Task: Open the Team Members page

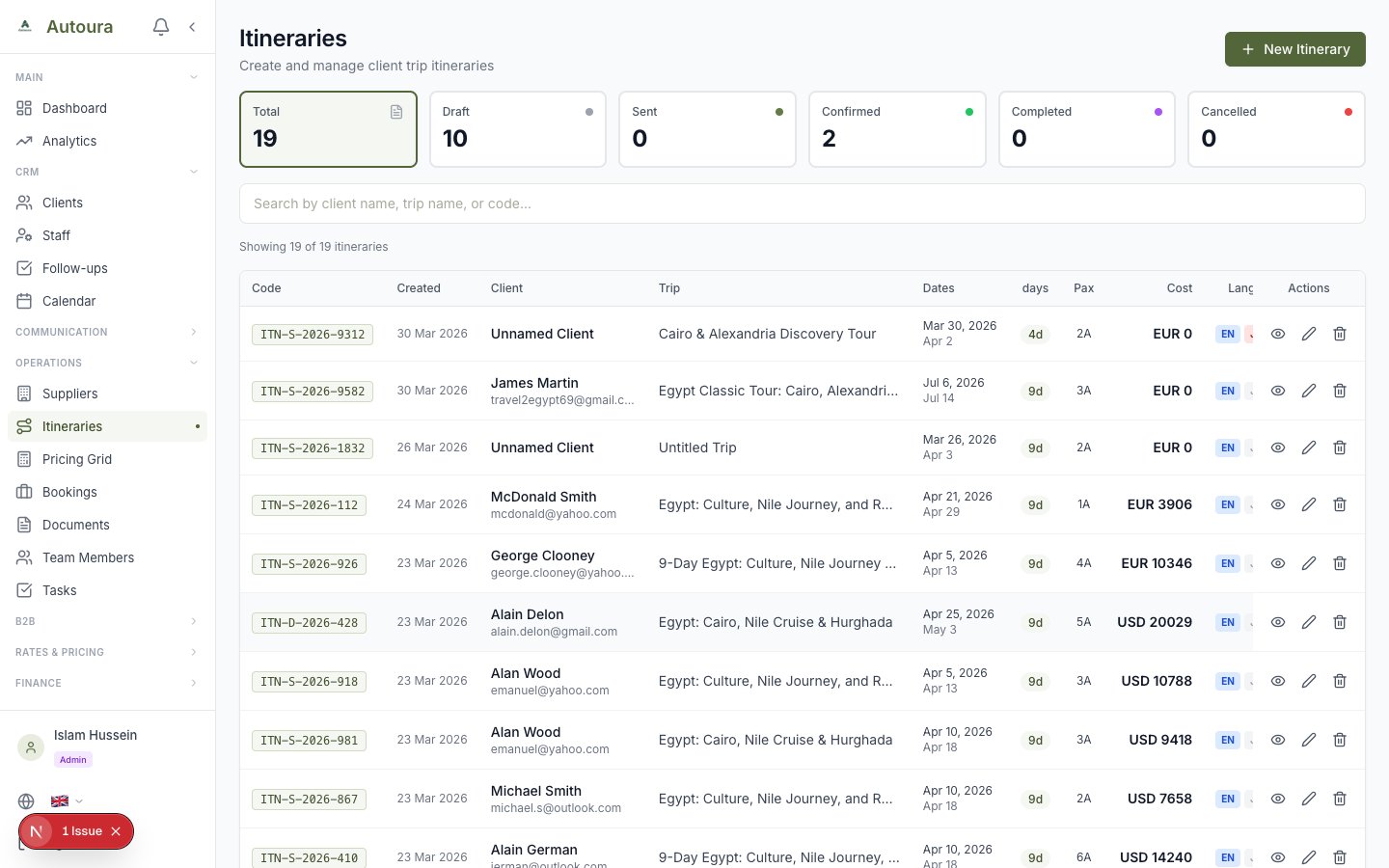Action: [107, 557]
